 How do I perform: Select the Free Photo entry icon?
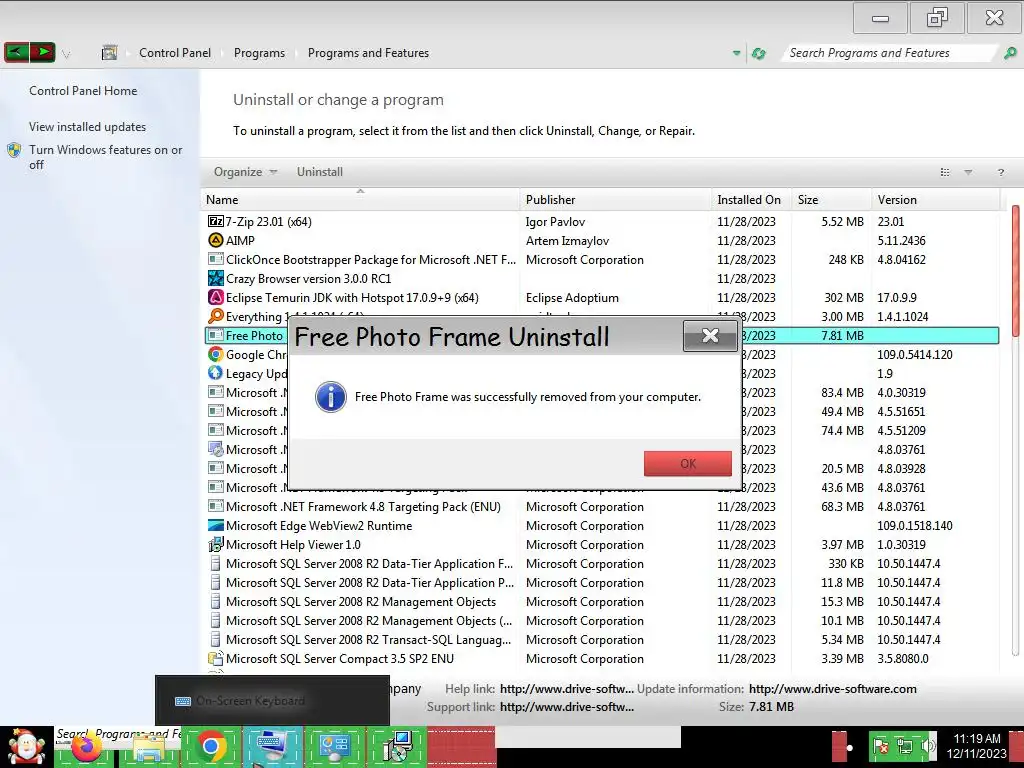pos(216,336)
